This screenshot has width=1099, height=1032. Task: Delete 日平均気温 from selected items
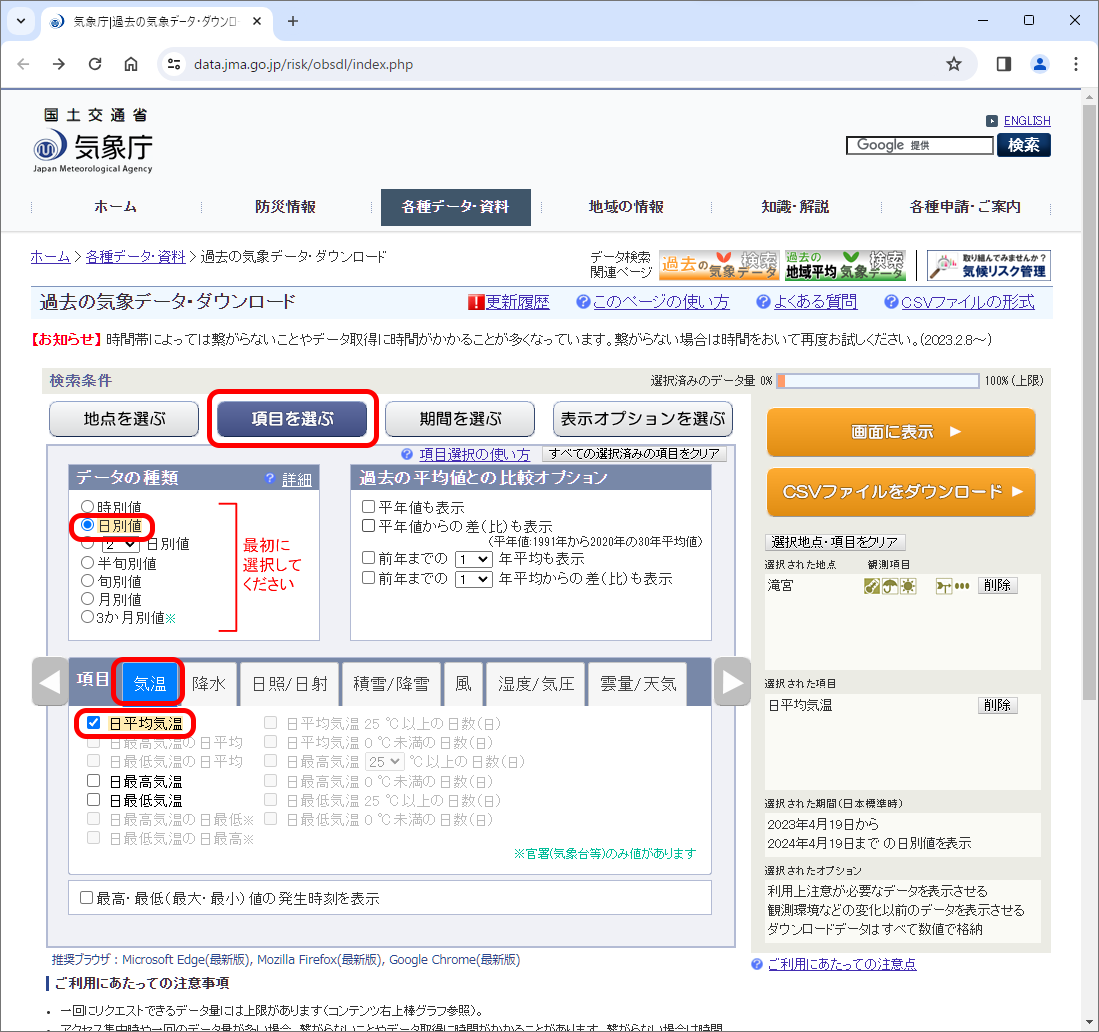point(997,705)
